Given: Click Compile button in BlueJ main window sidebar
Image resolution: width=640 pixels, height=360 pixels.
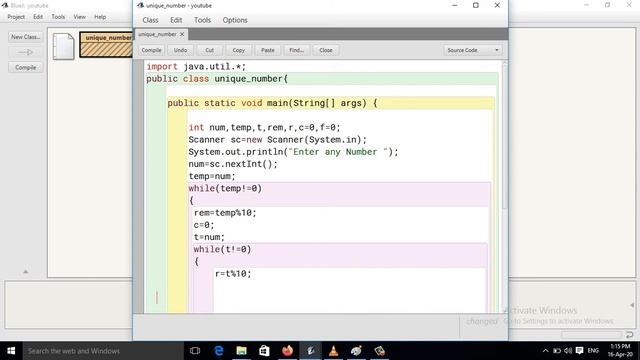Looking at the screenshot, I should point(26,67).
